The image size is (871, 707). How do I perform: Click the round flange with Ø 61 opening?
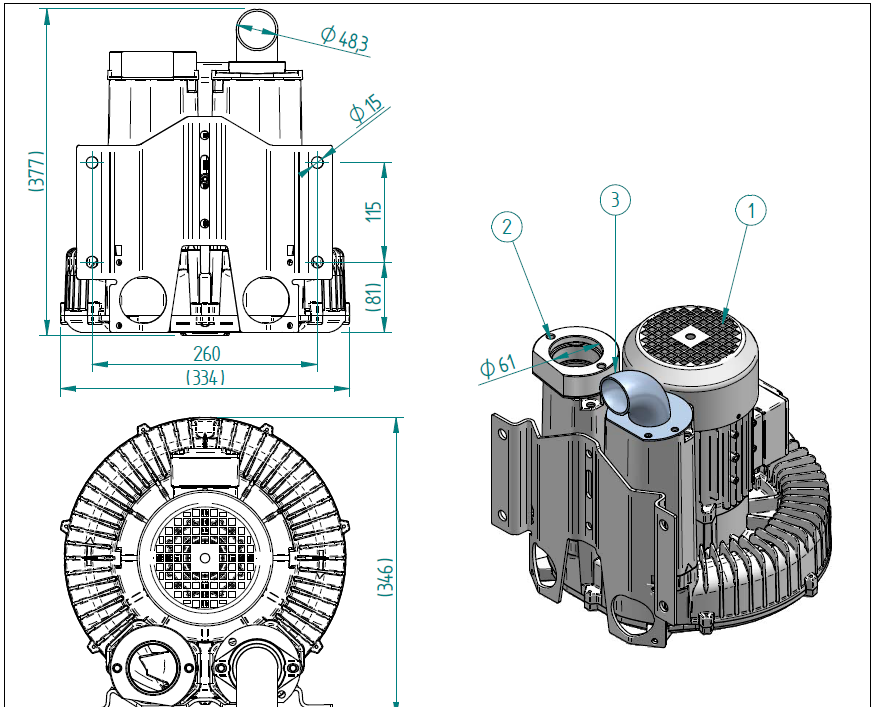pyautogui.click(x=575, y=359)
